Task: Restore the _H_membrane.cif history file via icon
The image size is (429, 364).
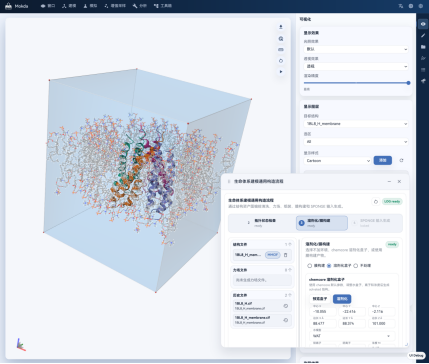Action: (286, 320)
